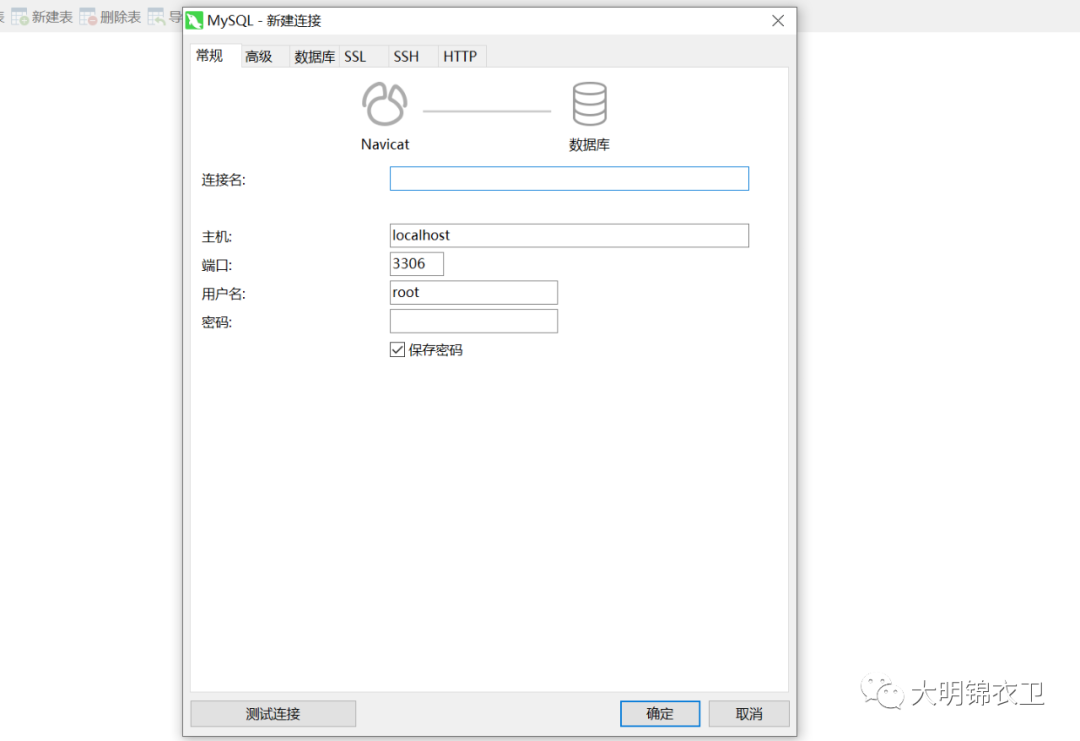Click the Host field containing localhost
1080x741 pixels.
coord(569,236)
